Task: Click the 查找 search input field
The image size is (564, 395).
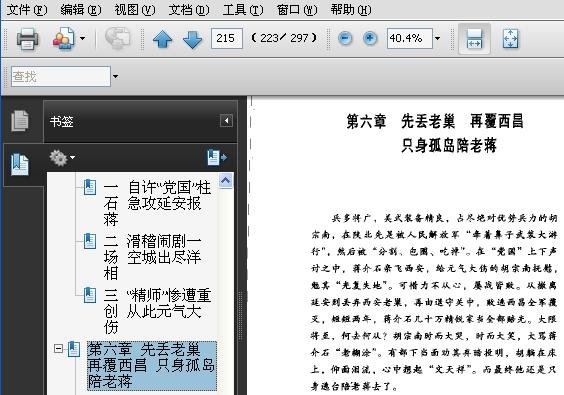Action: pos(61,76)
